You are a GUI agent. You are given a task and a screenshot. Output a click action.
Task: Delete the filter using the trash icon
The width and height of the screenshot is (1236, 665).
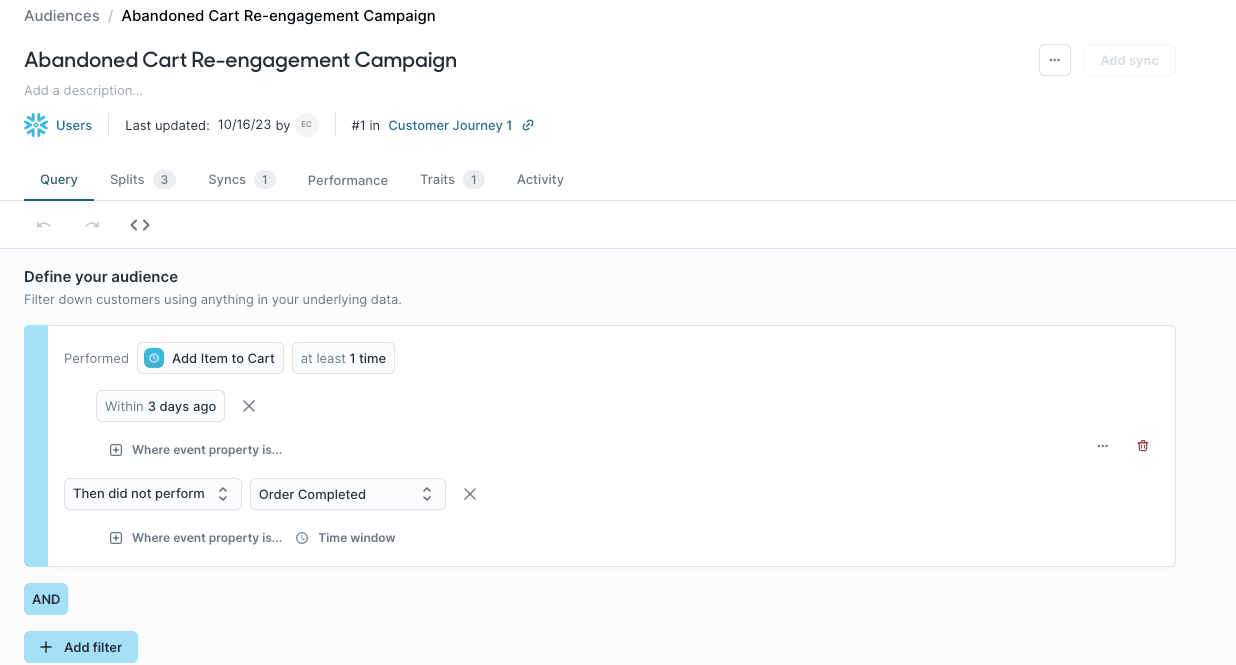(x=1143, y=445)
